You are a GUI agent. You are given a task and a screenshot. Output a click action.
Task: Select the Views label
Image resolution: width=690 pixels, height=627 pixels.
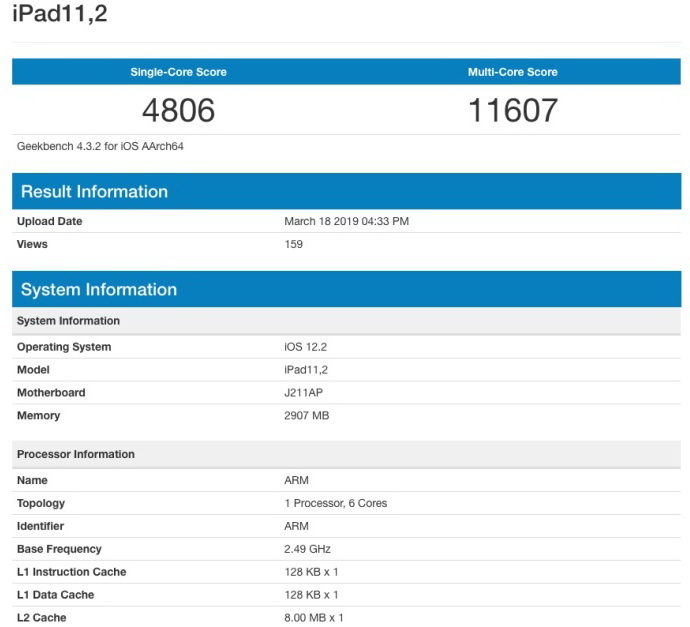[x=32, y=244]
